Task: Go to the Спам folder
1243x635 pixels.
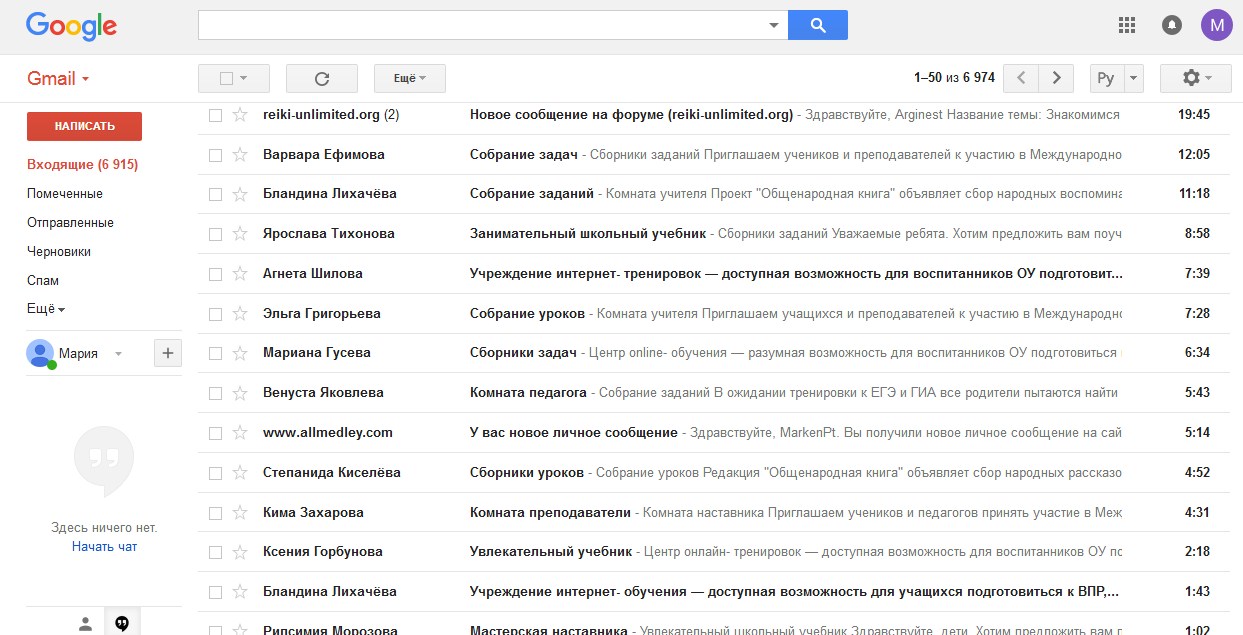Action: tap(43, 281)
